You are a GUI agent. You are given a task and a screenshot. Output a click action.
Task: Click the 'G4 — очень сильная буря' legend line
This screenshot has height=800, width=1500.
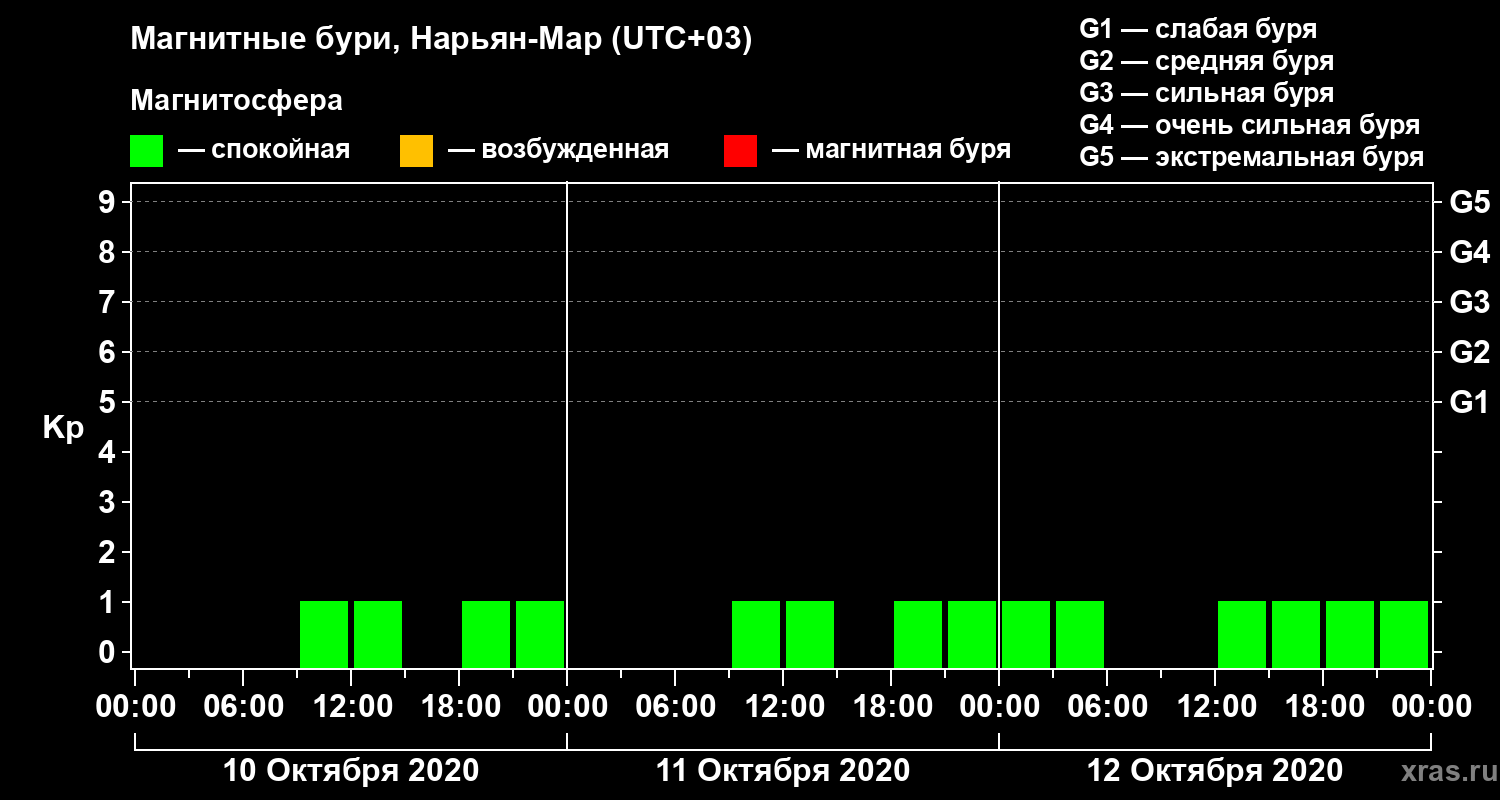(x=1249, y=125)
